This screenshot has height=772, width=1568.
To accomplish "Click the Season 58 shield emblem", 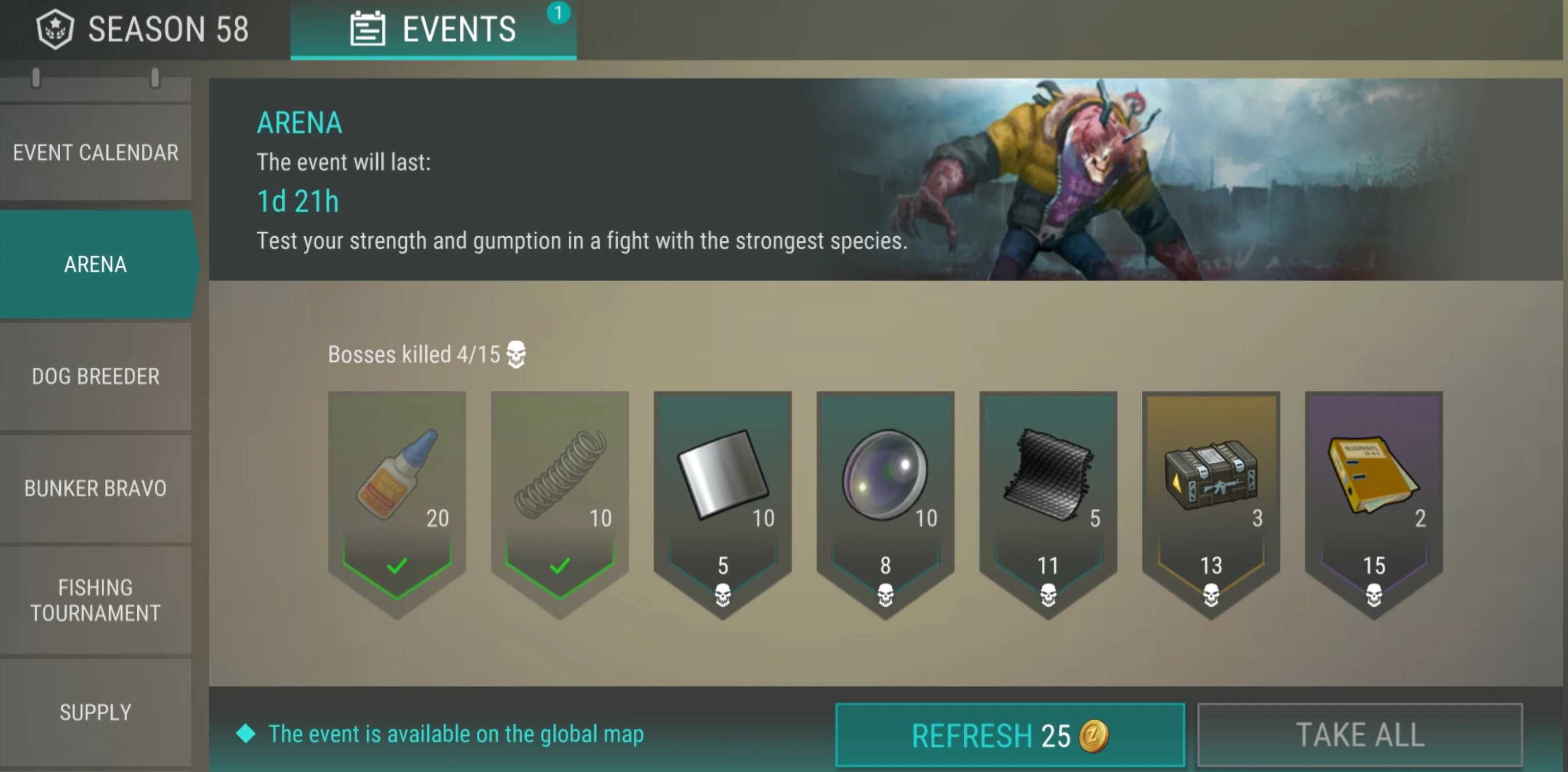I will pyautogui.click(x=55, y=29).
